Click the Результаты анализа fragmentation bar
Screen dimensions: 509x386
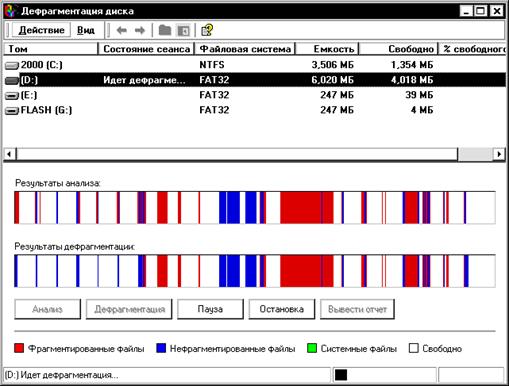pos(255,207)
